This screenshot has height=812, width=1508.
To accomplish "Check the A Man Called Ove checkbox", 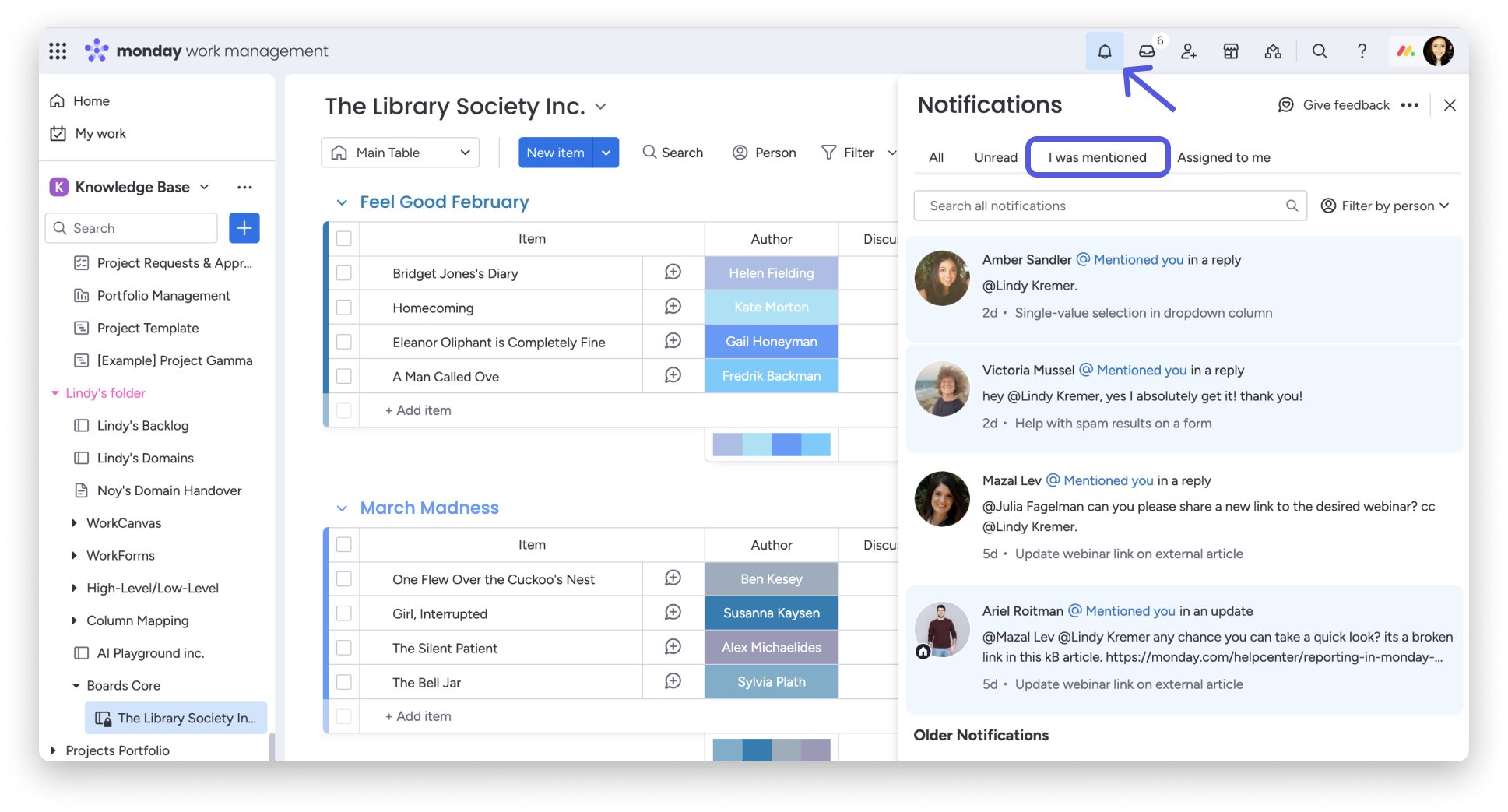I will point(344,376).
